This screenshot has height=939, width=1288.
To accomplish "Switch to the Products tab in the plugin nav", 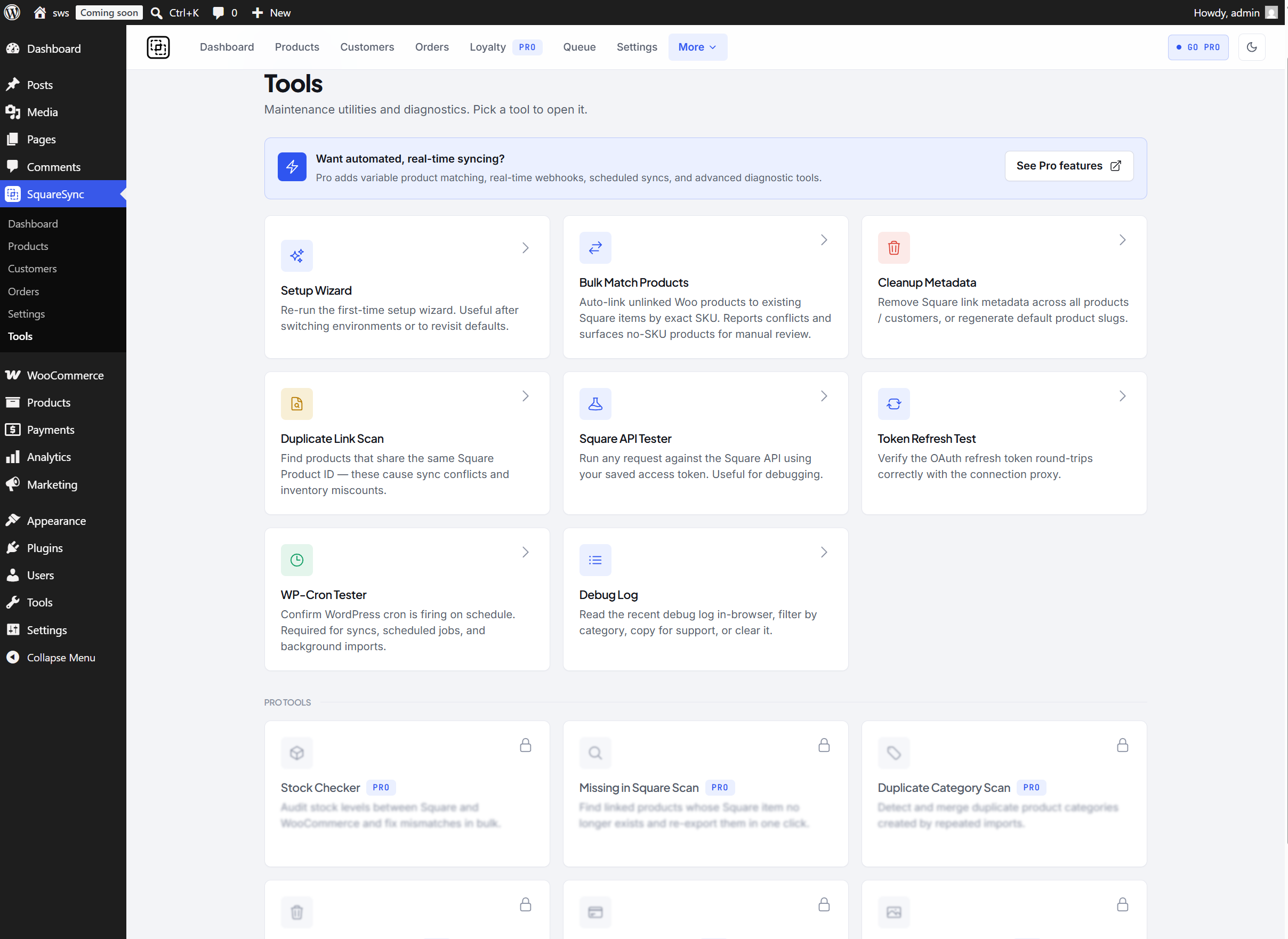I will click(297, 47).
